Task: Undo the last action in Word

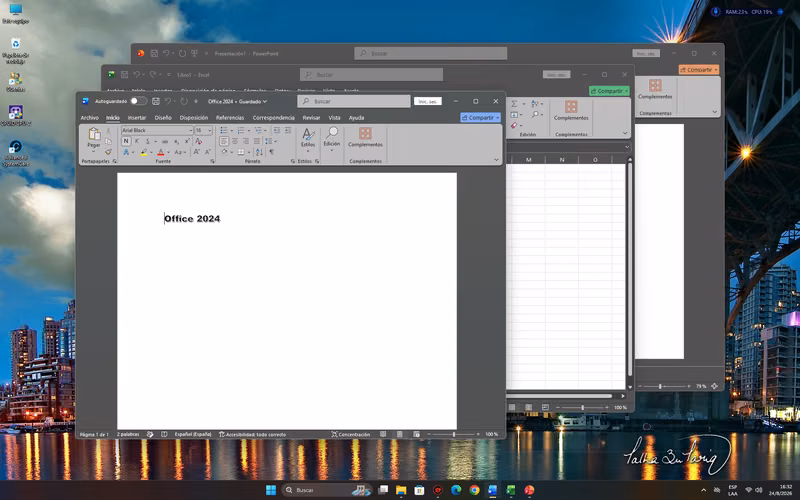Action: click(167, 101)
